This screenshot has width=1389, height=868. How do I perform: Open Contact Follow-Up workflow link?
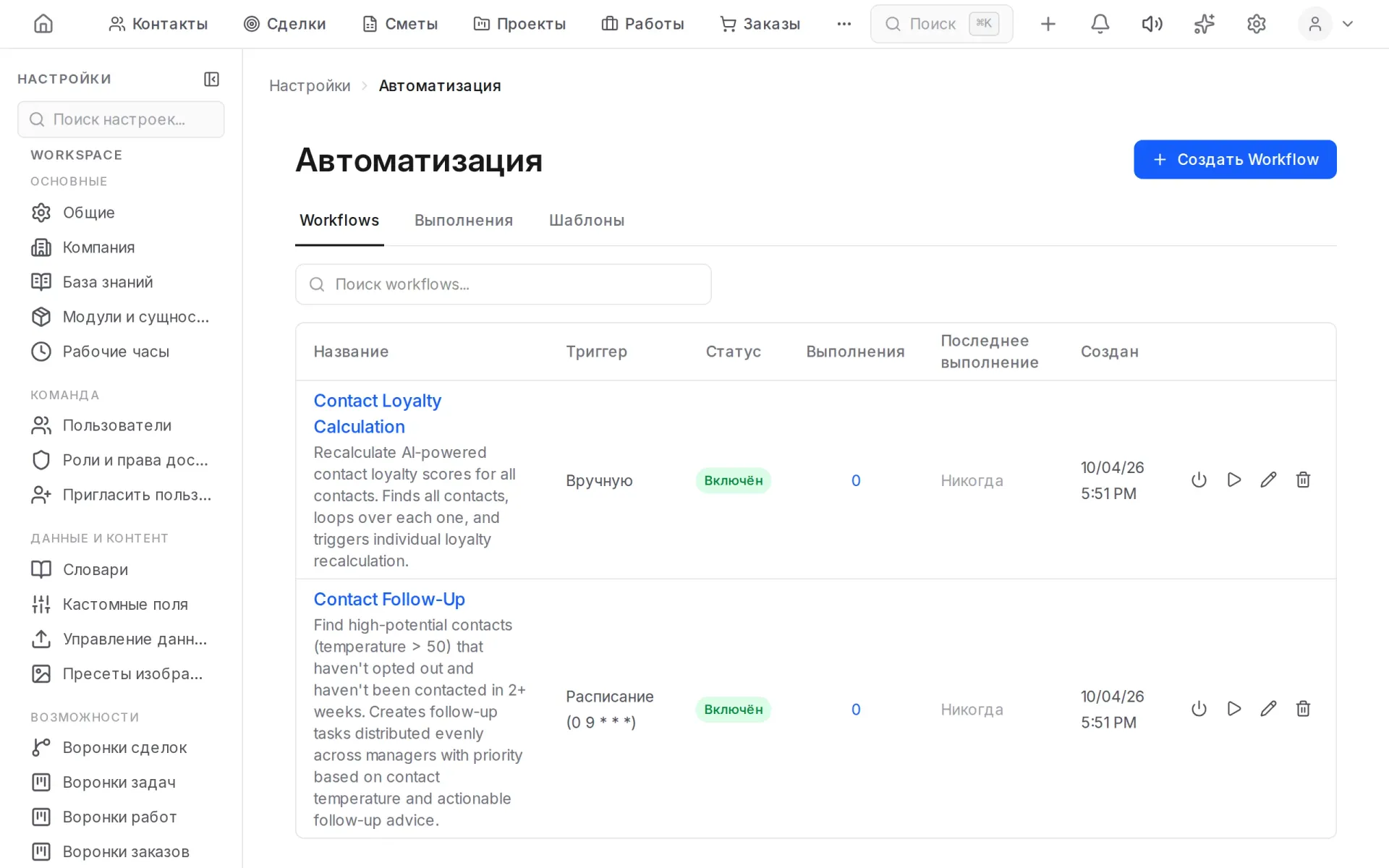pos(389,599)
